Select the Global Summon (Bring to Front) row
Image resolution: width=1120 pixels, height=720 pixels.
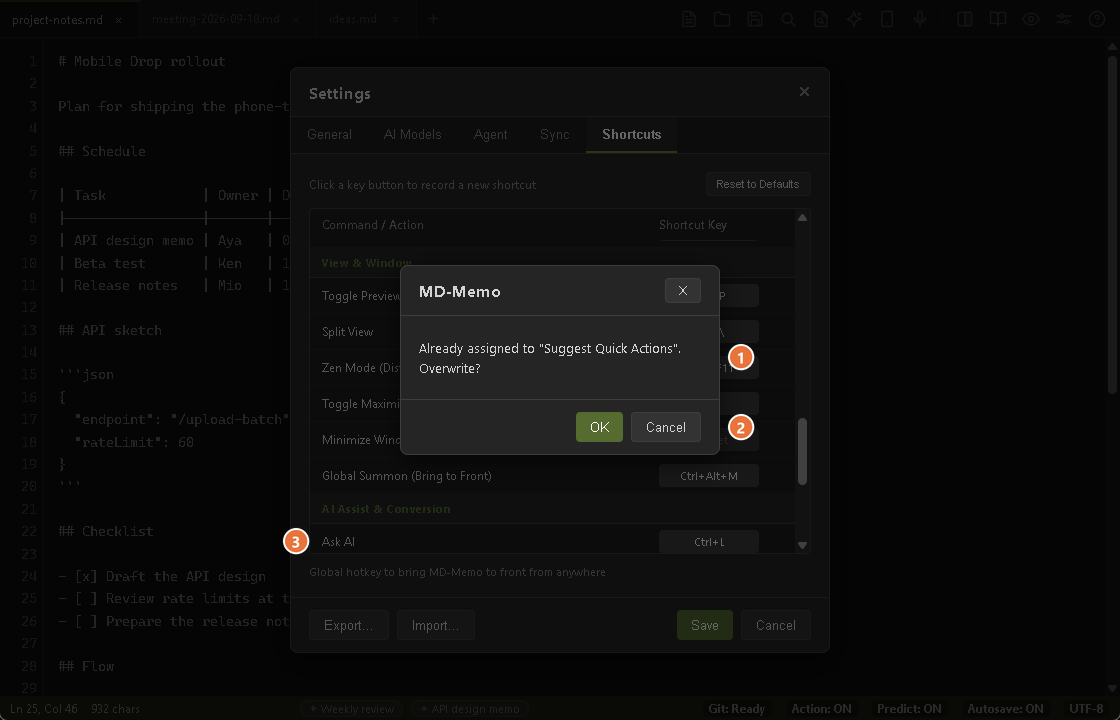[x=552, y=476]
